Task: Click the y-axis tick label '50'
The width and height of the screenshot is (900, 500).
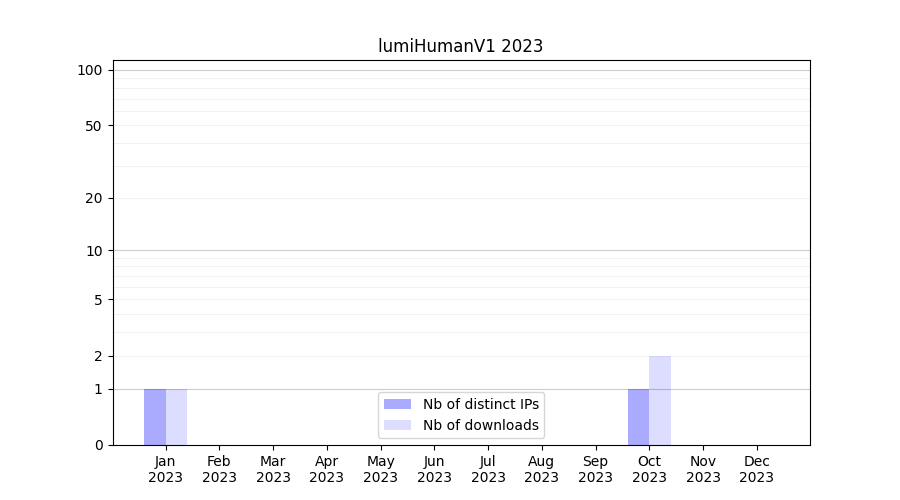Action: coord(94,126)
